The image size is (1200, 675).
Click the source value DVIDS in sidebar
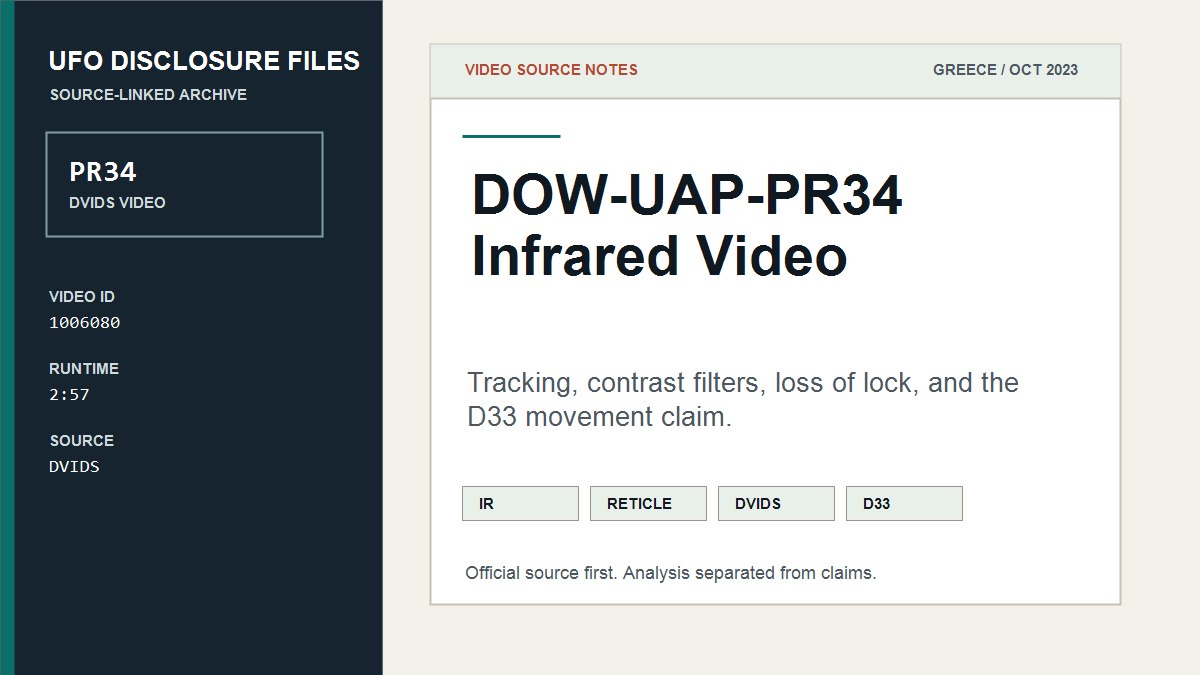coord(74,467)
